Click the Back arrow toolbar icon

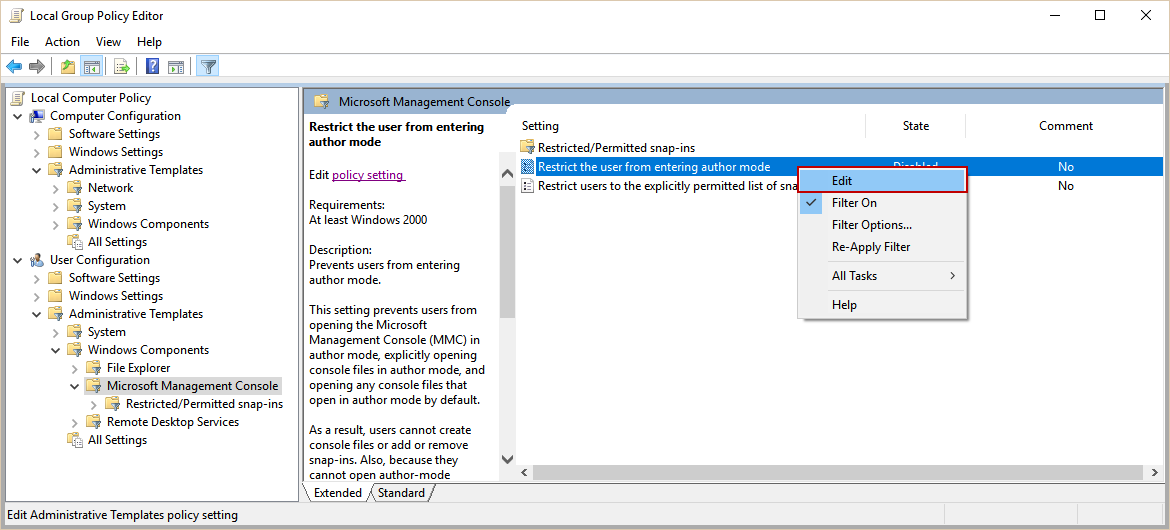(x=14, y=67)
